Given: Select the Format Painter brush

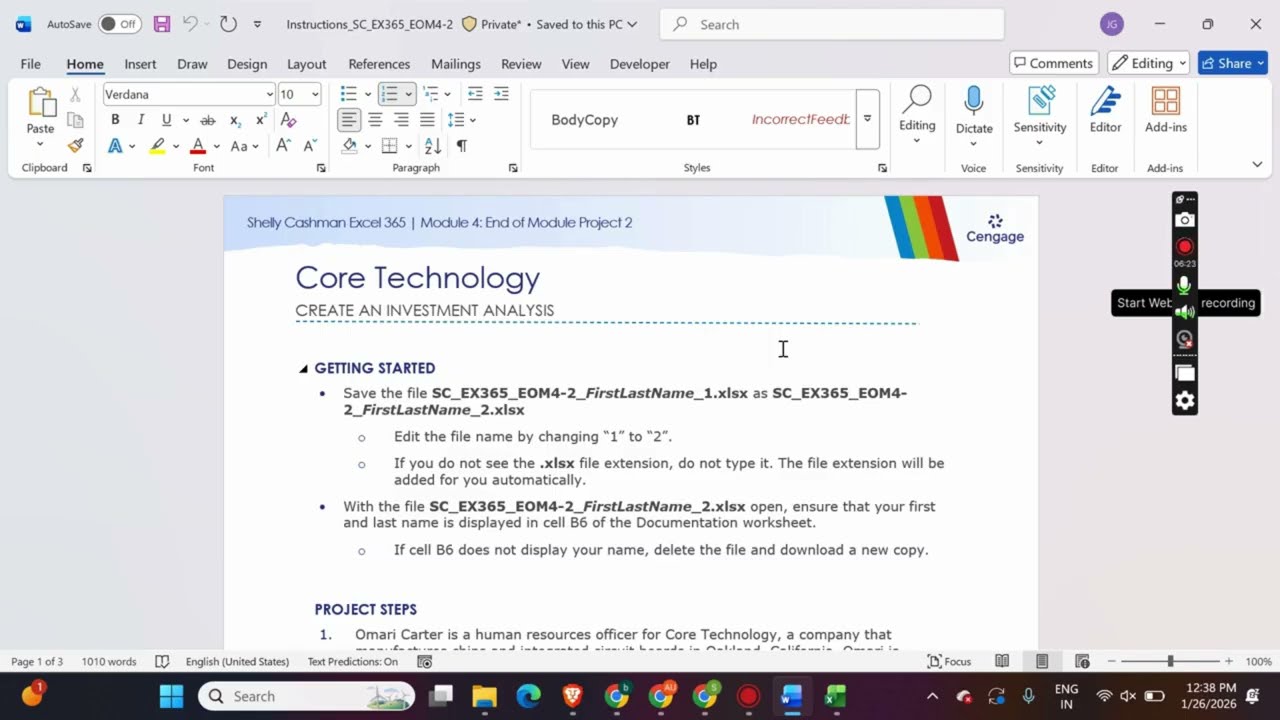Looking at the screenshot, I should point(75,145).
